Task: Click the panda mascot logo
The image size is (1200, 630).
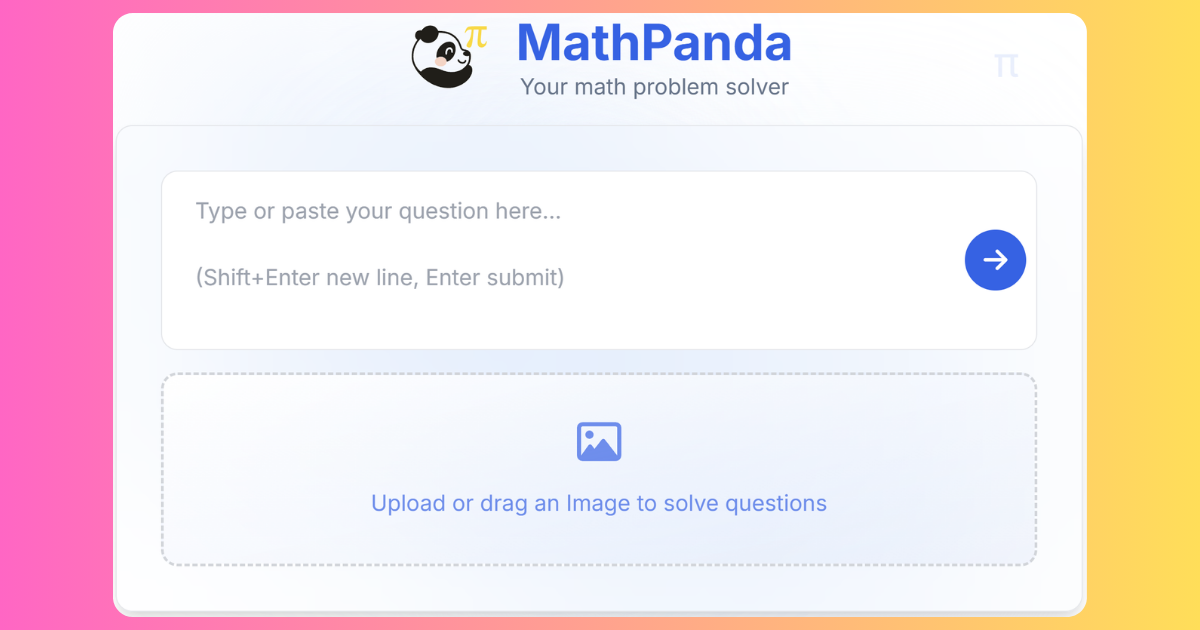Action: [x=441, y=57]
